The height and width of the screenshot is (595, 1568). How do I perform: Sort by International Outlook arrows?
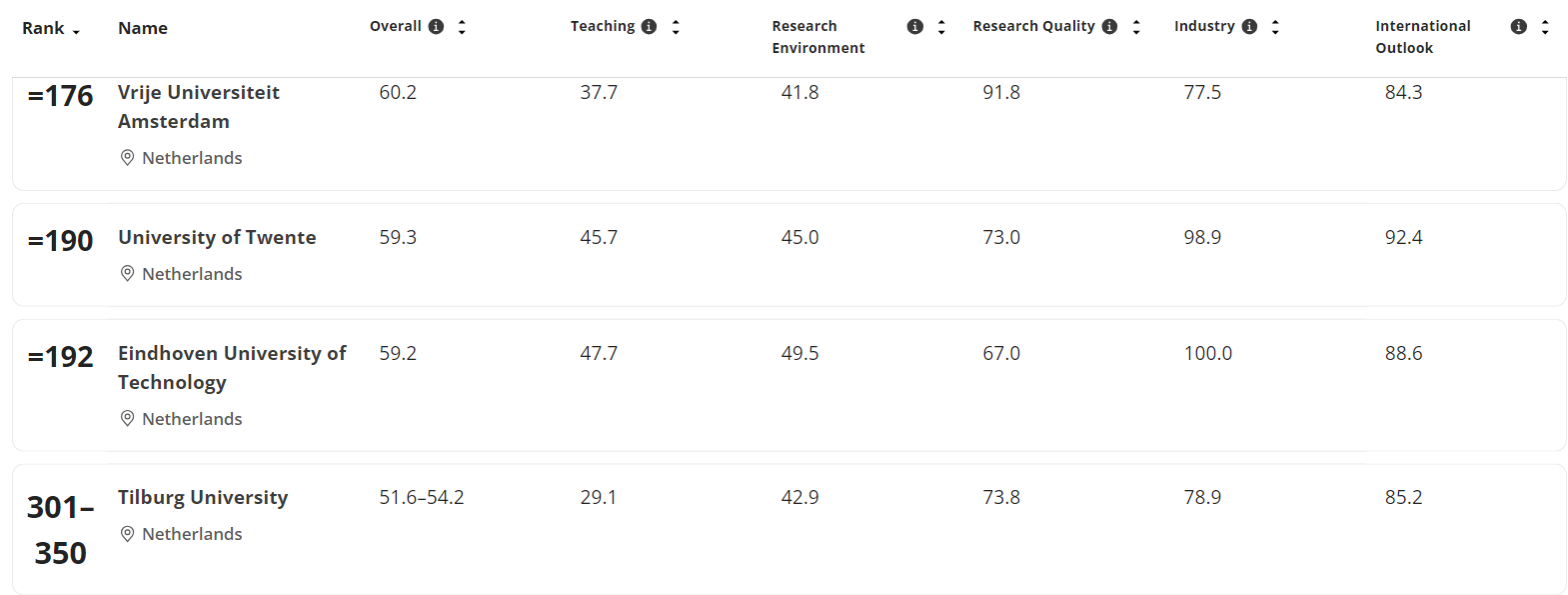click(1545, 28)
